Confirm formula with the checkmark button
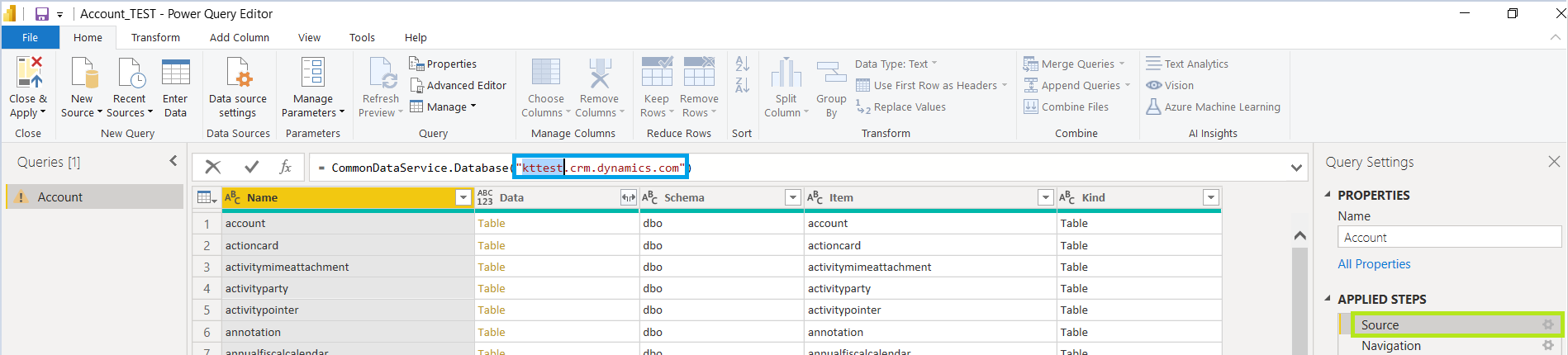The width and height of the screenshot is (1568, 355). click(252, 168)
